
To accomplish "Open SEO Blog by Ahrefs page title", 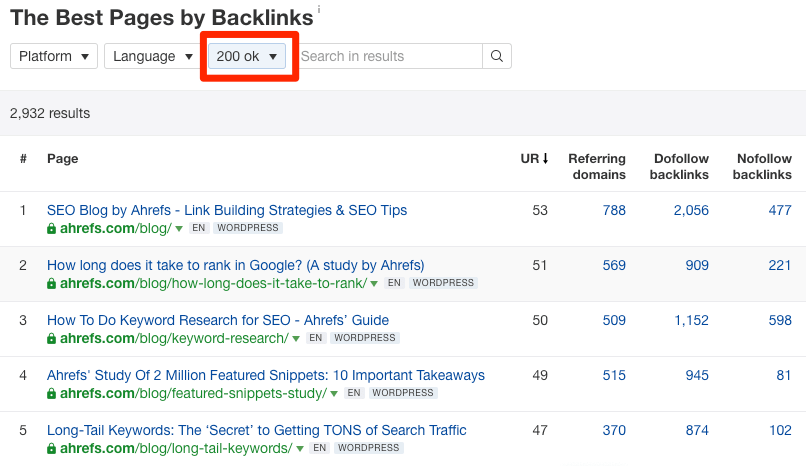I will click(x=227, y=210).
